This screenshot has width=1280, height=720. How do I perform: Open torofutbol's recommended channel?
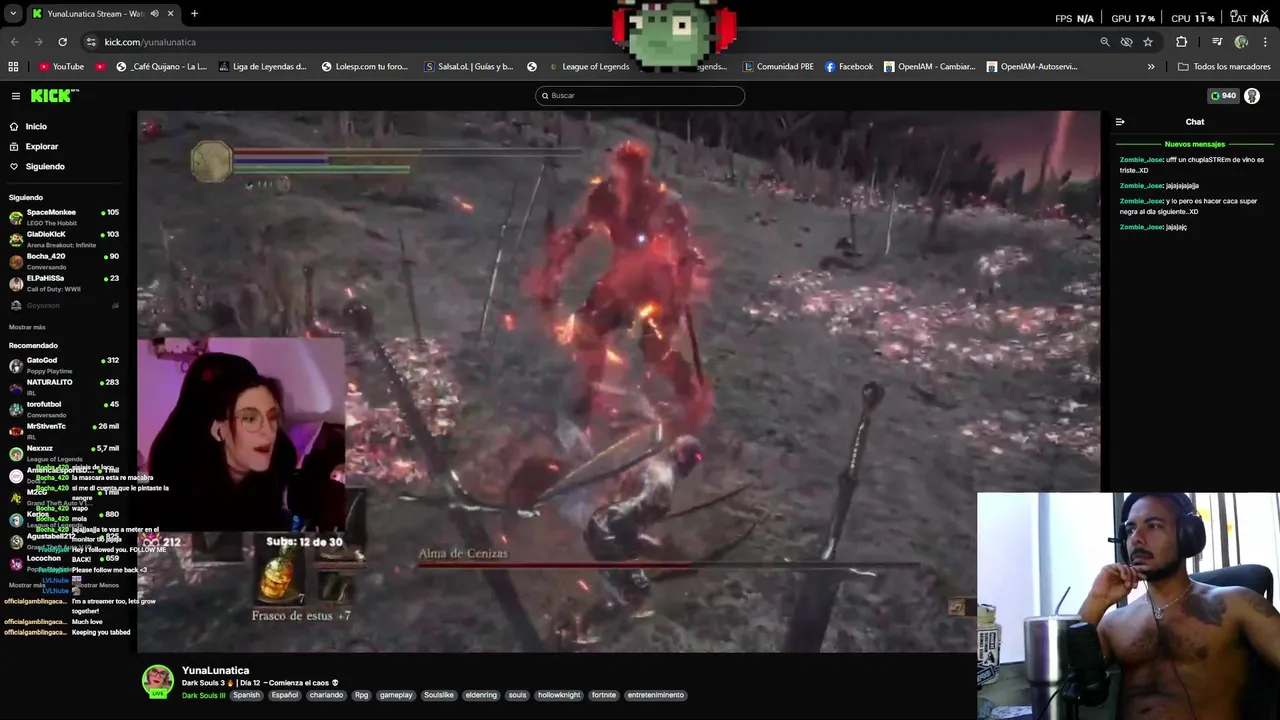click(x=64, y=408)
